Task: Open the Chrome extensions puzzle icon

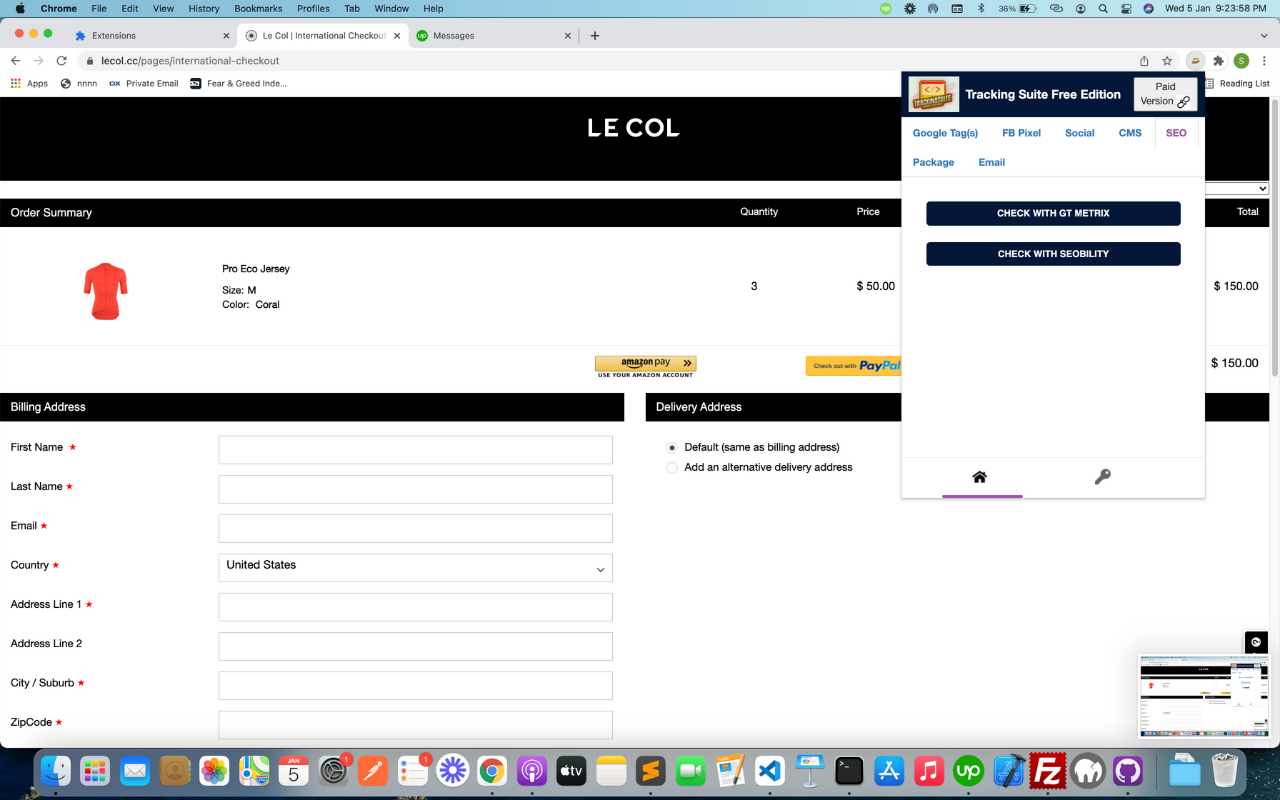Action: (1218, 61)
